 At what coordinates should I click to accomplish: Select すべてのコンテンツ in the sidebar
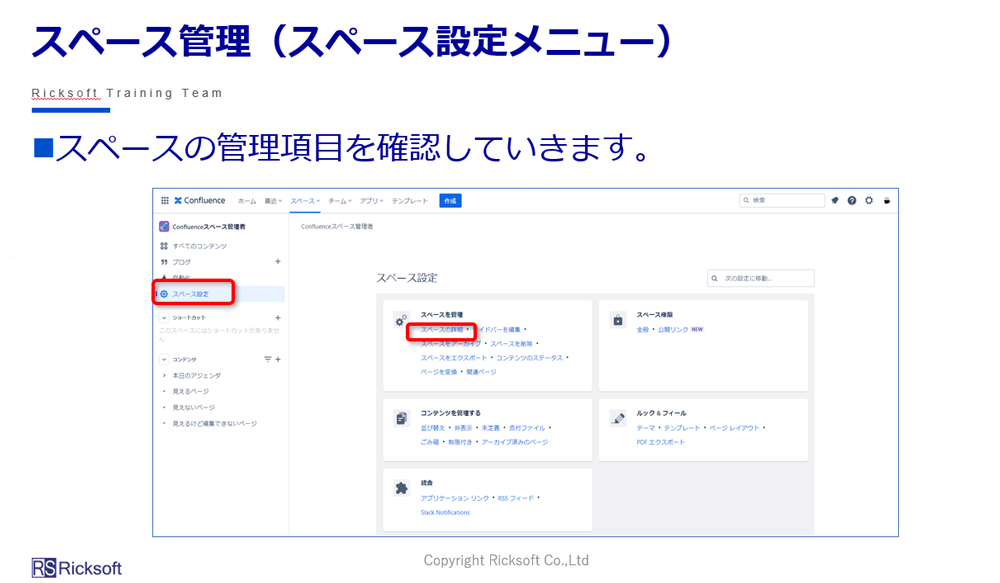tap(199, 246)
